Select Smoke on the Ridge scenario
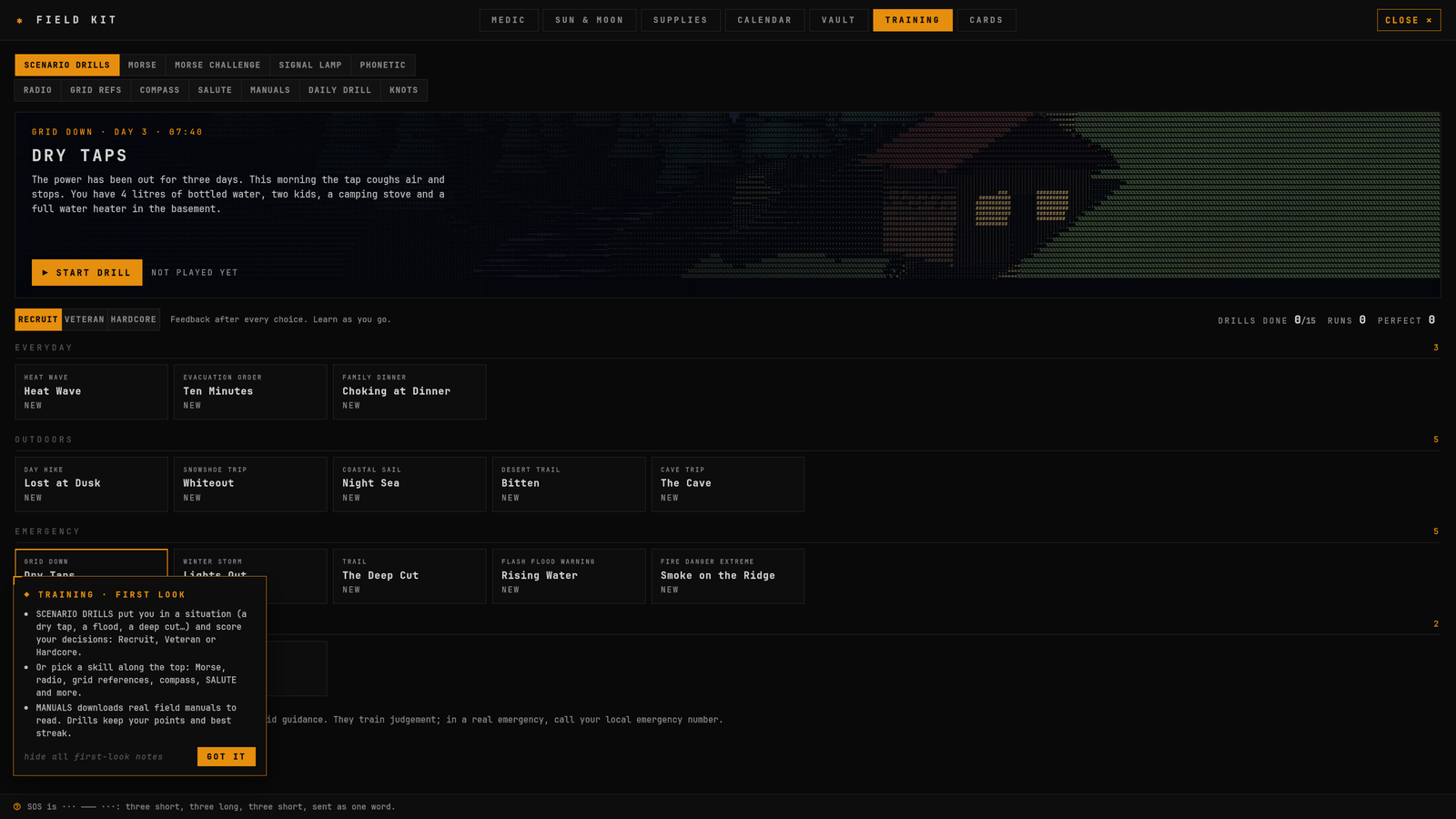Viewport: 1456px width, 819px height. point(728,576)
